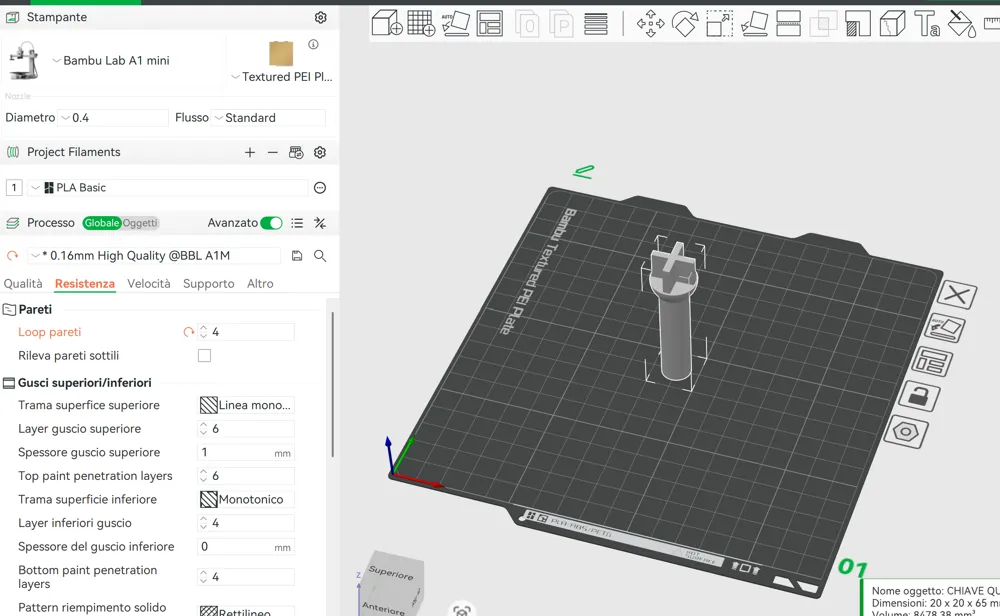
Task: Click the plate-side arrange icon
Action: point(932,362)
